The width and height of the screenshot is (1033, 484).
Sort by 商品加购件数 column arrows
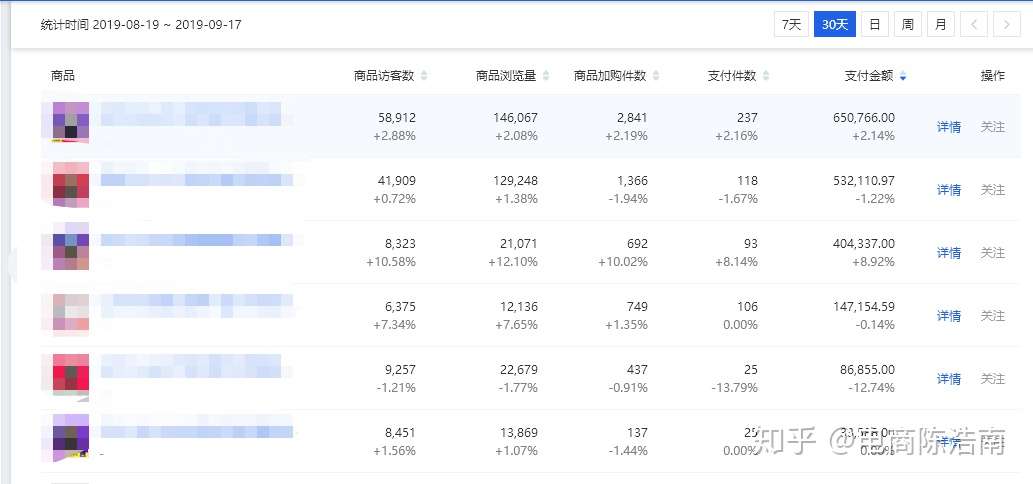[656, 76]
